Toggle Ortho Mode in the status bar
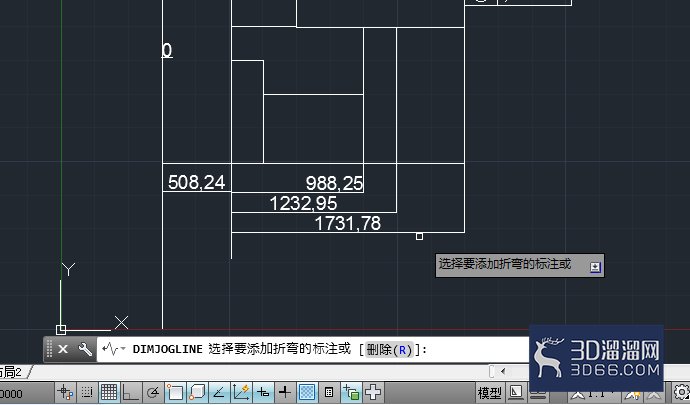690x405 pixels. point(131,392)
